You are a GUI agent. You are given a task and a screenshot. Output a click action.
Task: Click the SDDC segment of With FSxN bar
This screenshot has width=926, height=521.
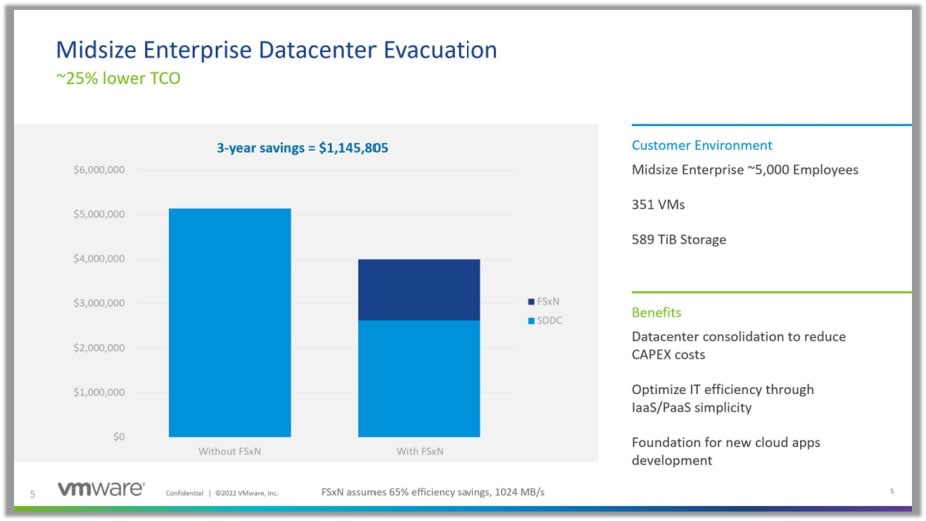[x=419, y=378]
